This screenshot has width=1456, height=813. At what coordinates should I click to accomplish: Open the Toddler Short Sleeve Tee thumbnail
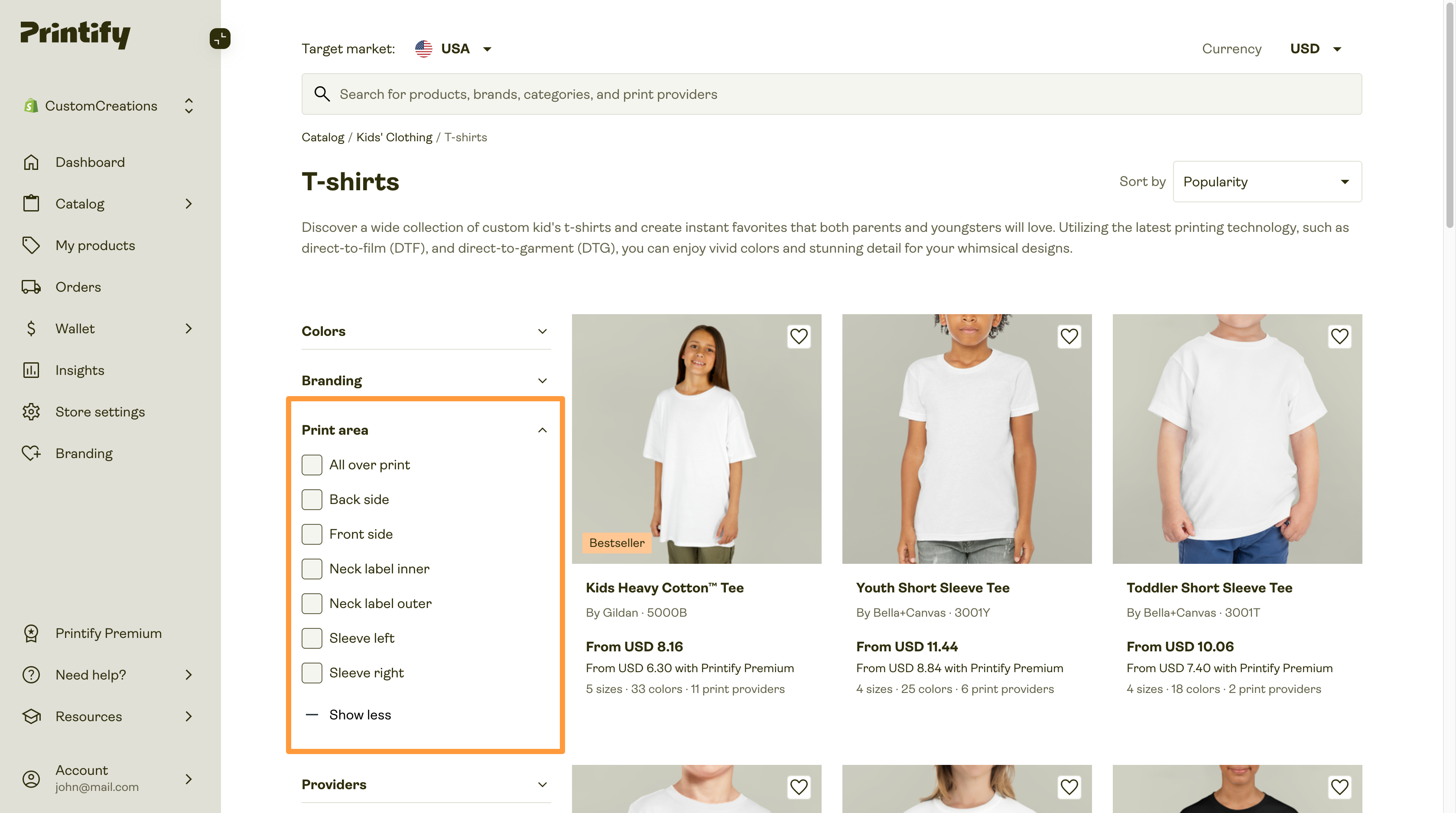coord(1237,439)
